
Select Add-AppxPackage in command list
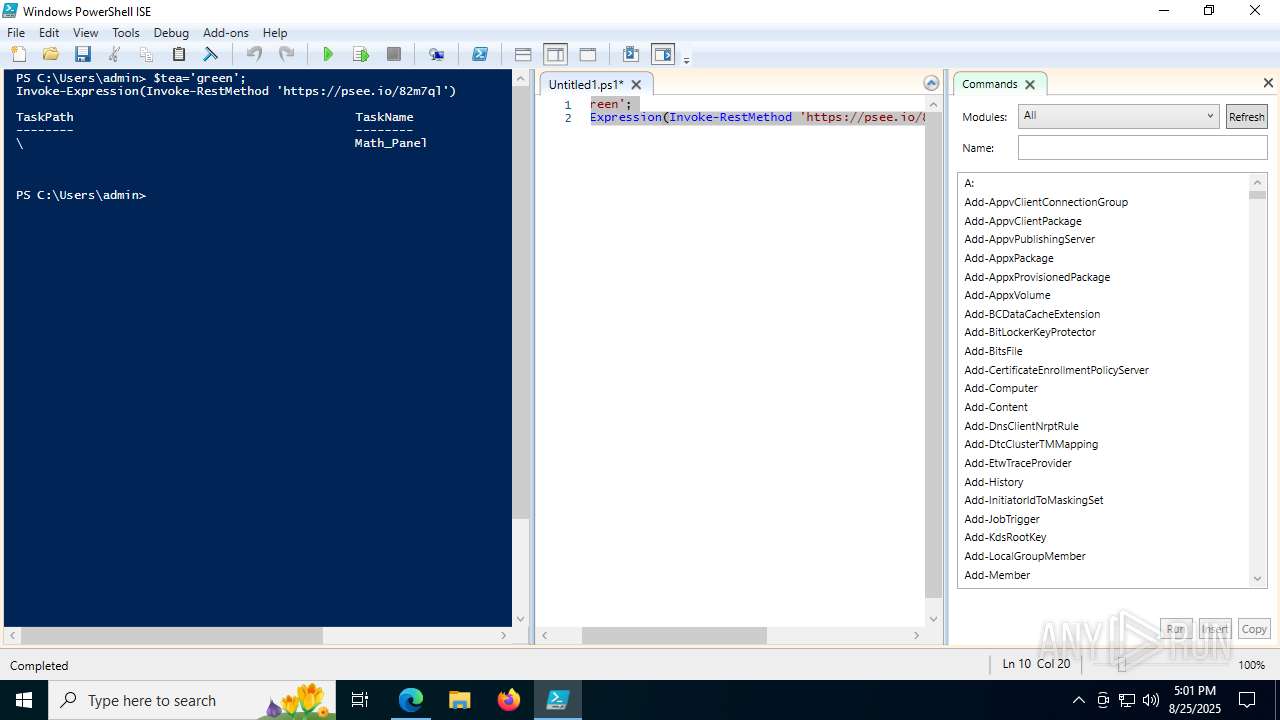click(1009, 258)
